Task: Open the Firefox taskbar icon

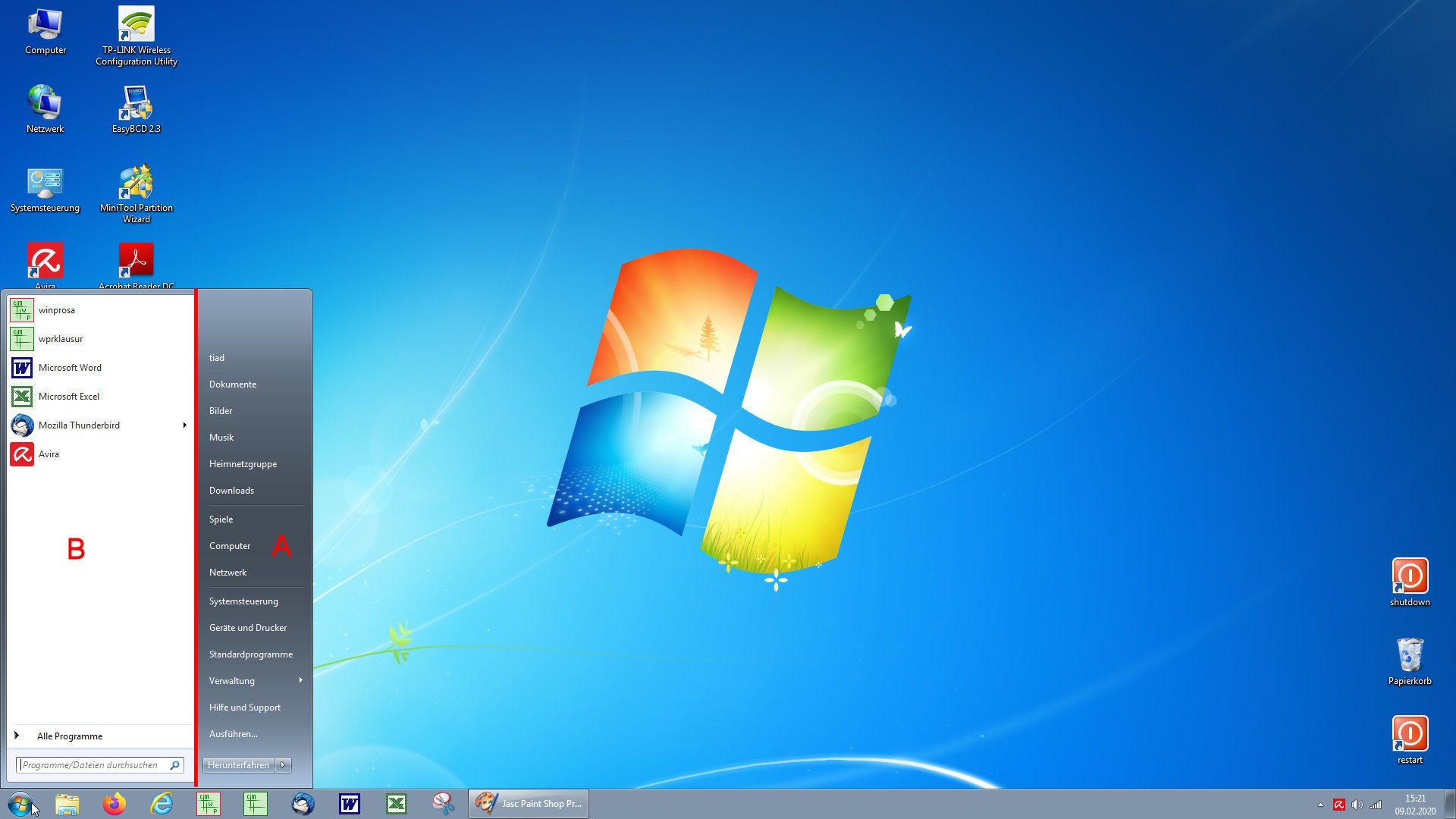Action: (115, 804)
